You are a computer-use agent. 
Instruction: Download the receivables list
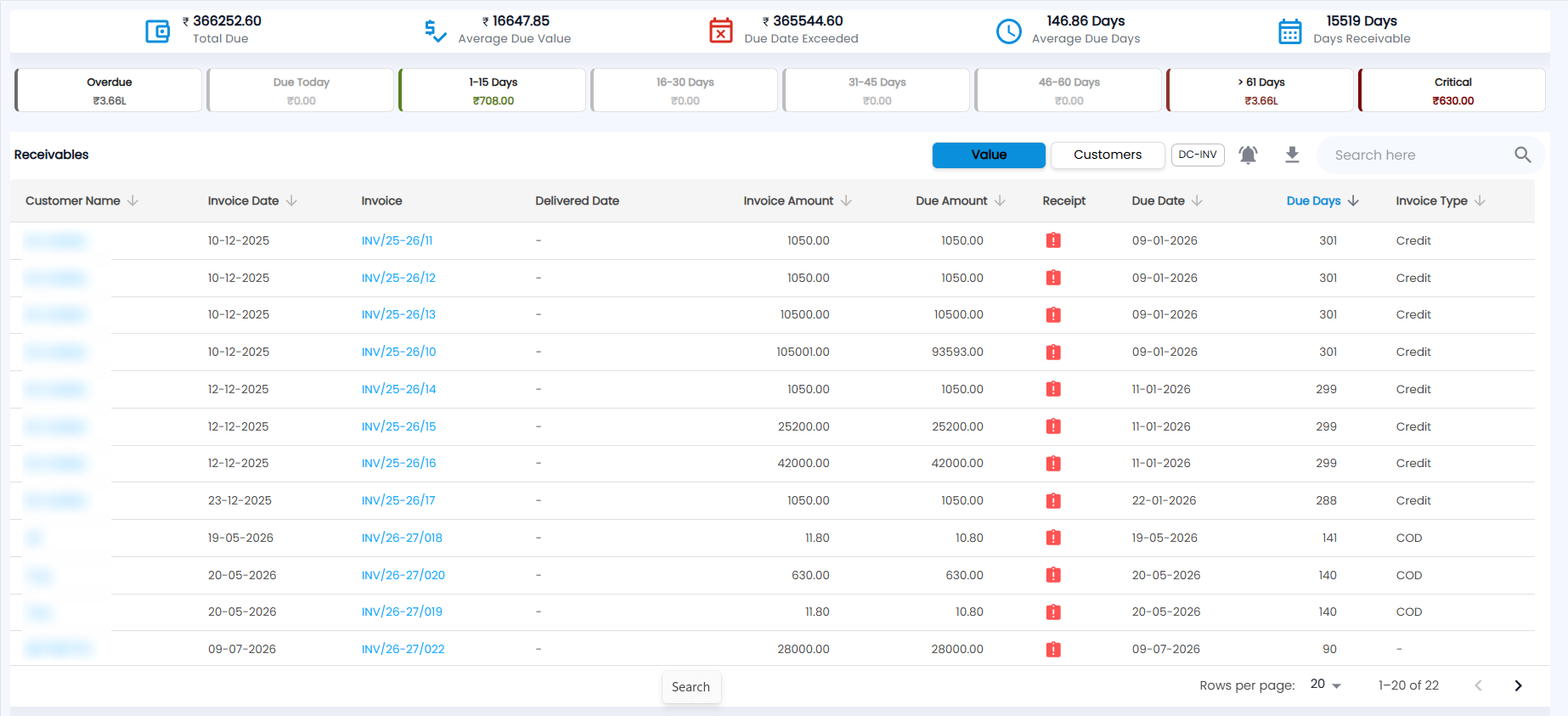pyautogui.click(x=1292, y=155)
